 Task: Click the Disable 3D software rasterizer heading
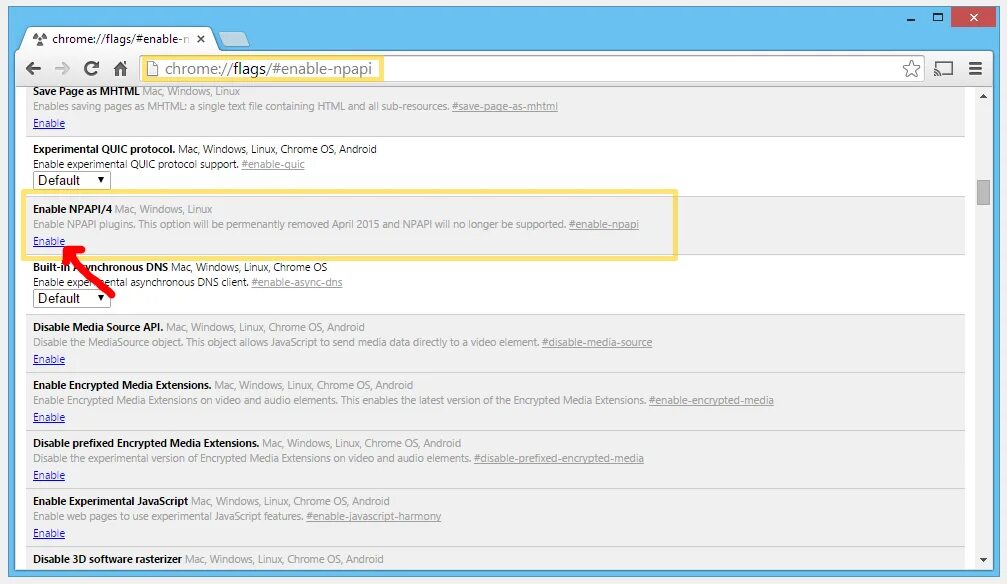(x=107, y=559)
